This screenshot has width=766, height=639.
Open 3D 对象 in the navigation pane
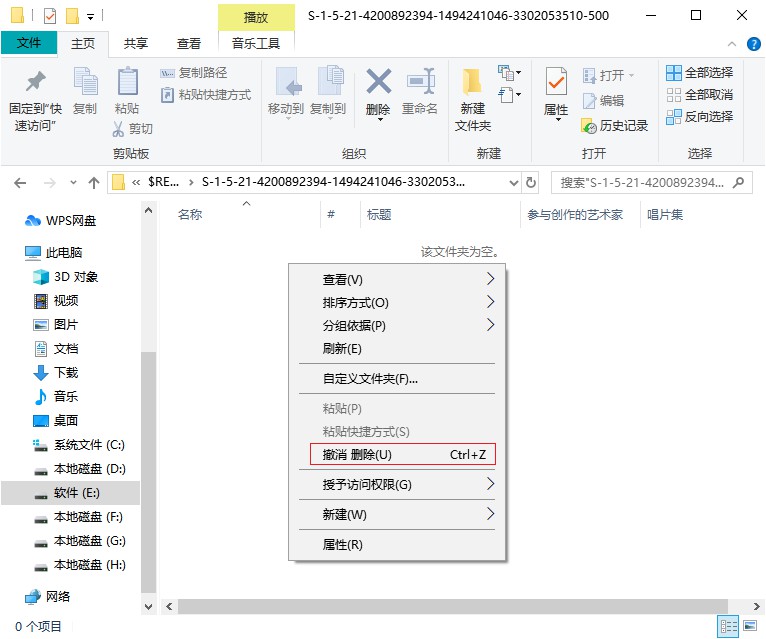[x=65, y=277]
